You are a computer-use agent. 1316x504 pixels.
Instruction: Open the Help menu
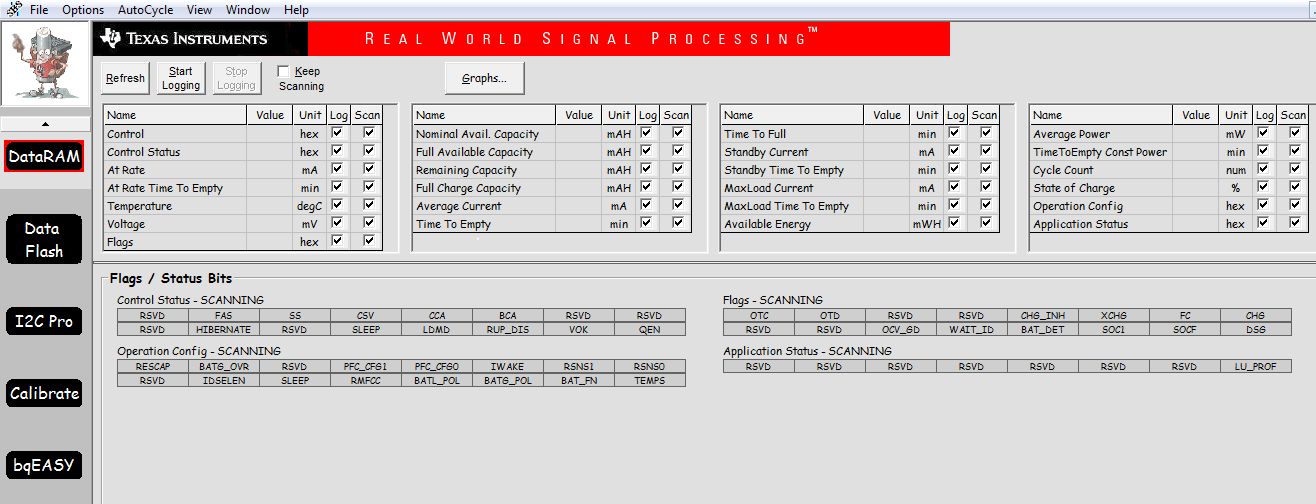pos(296,10)
